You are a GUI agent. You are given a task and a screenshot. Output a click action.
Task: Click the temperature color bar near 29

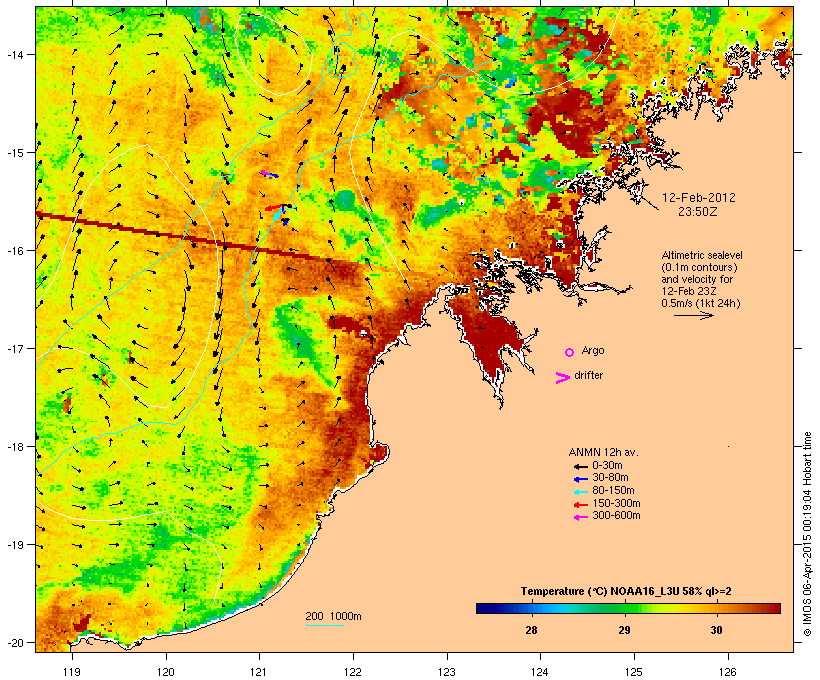coord(624,608)
